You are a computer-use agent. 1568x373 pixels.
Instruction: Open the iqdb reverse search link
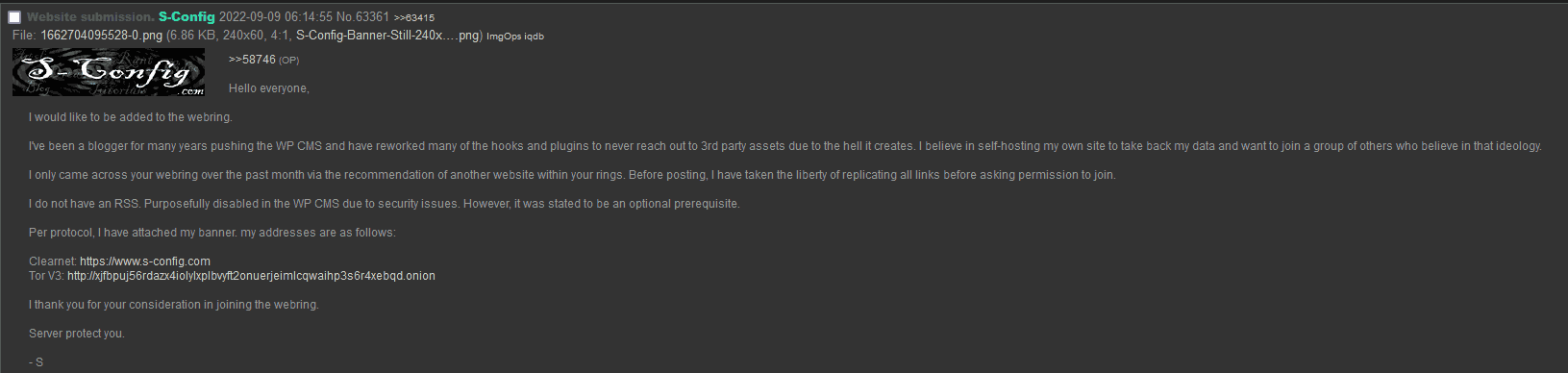pyautogui.click(x=535, y=37)
